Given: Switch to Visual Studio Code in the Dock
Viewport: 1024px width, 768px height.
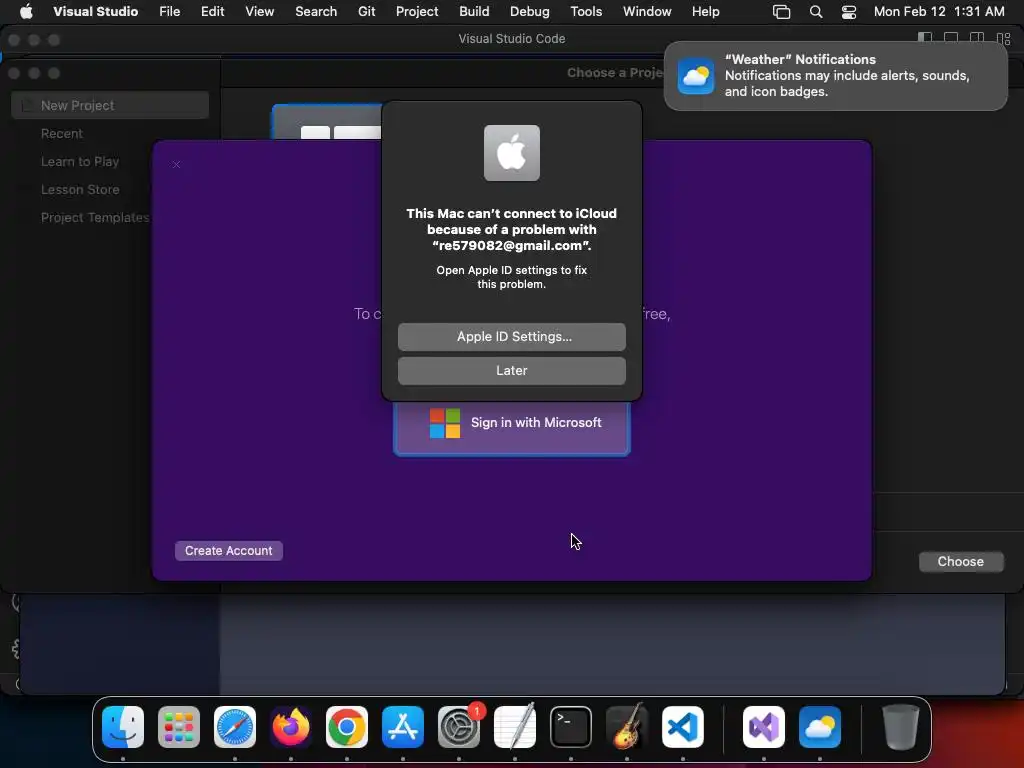Looking at the screenshot, I should pyautogui.click(x=683, y=727).
